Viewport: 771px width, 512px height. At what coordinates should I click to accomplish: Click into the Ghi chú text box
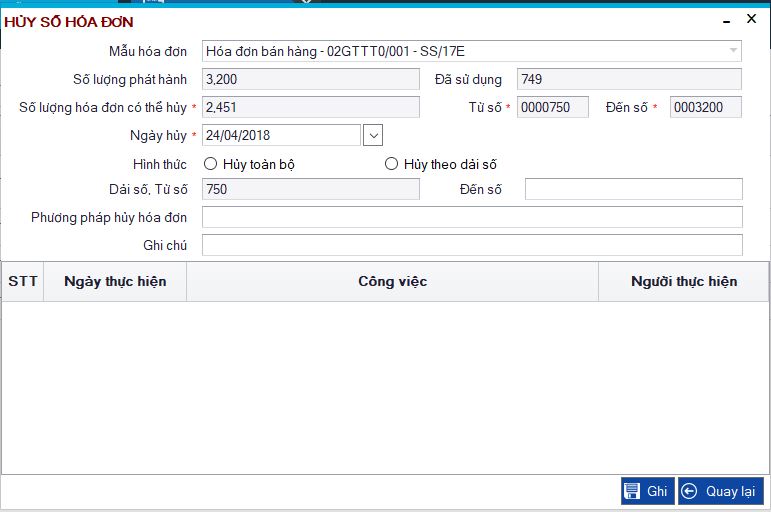[x=471, y=245]
